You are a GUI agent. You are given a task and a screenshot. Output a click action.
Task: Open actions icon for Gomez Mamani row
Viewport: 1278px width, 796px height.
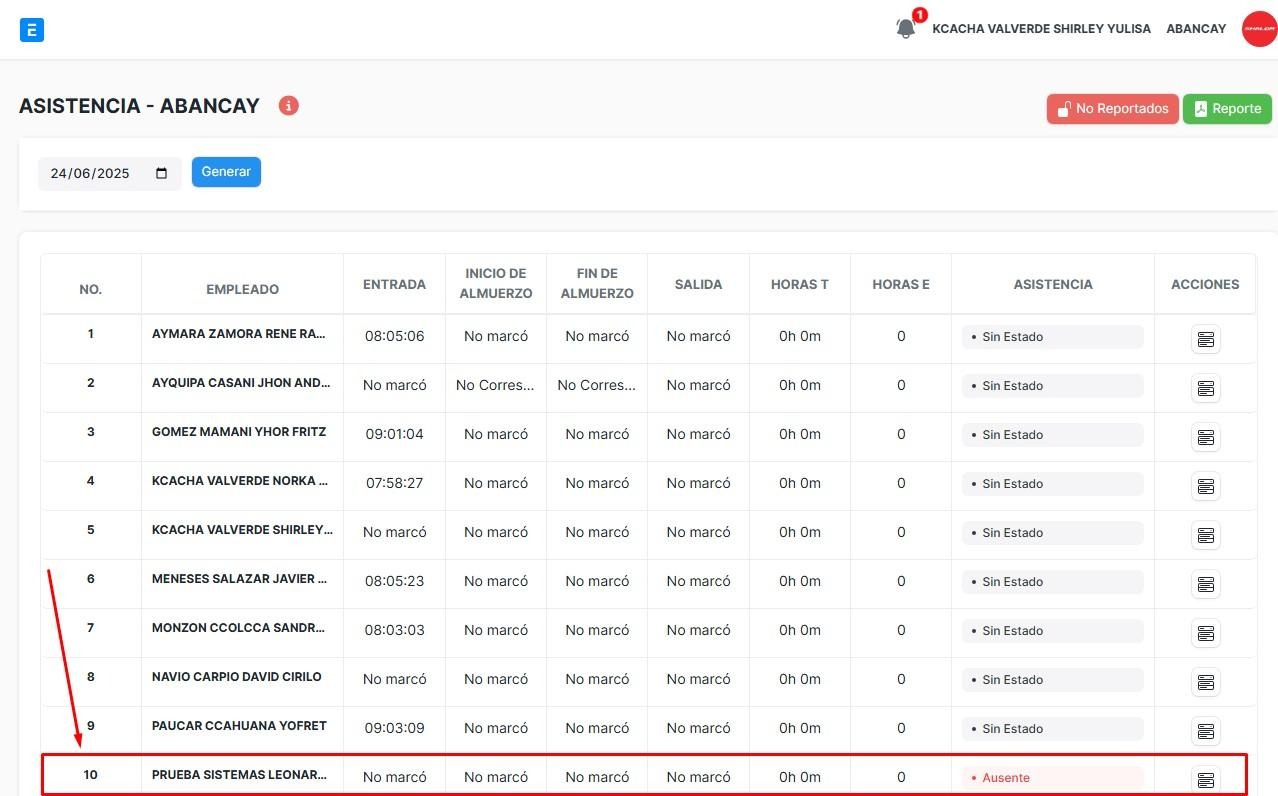(x=1205, y=438)
